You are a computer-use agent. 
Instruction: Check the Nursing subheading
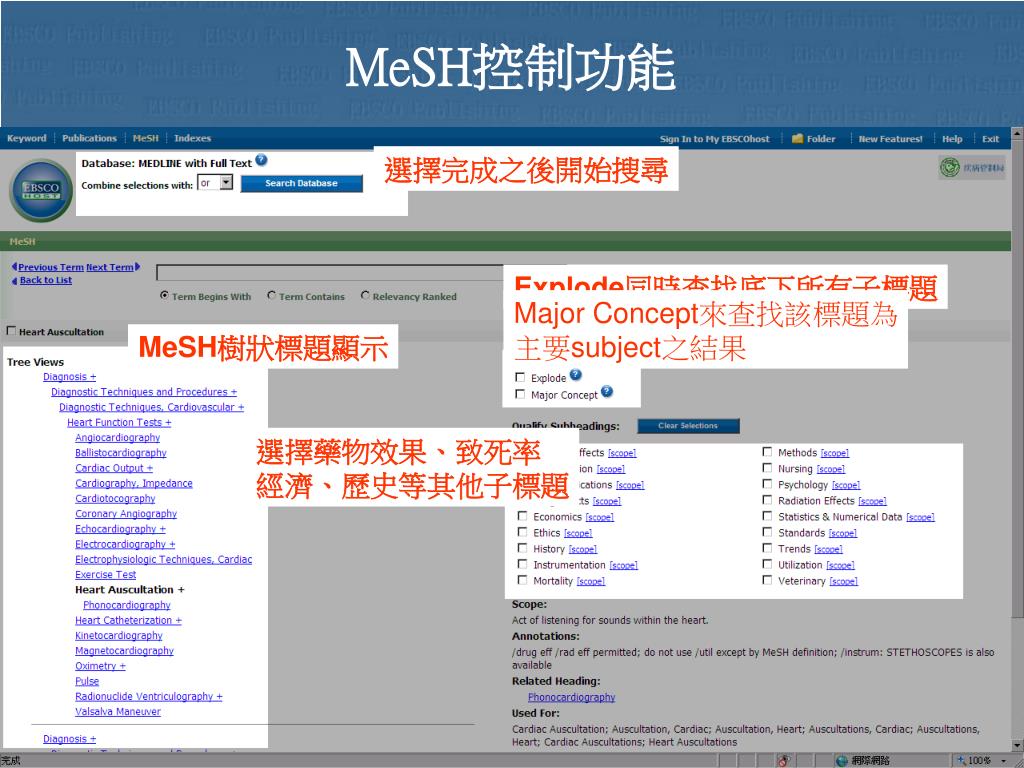point(767,468)
